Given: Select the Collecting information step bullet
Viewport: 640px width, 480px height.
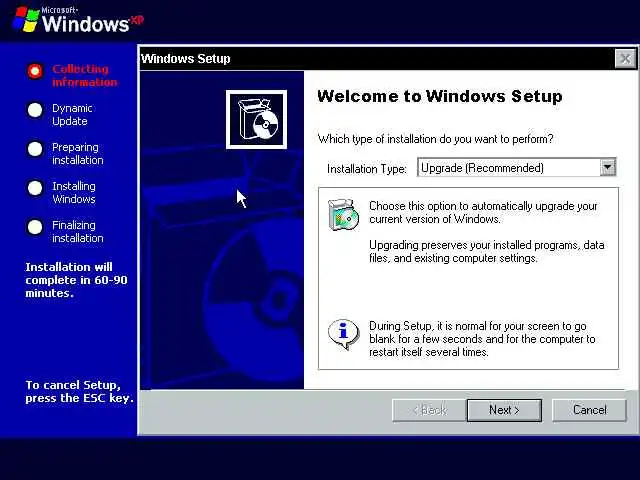Looking at the screenshot, I should (x=35, y=71).
